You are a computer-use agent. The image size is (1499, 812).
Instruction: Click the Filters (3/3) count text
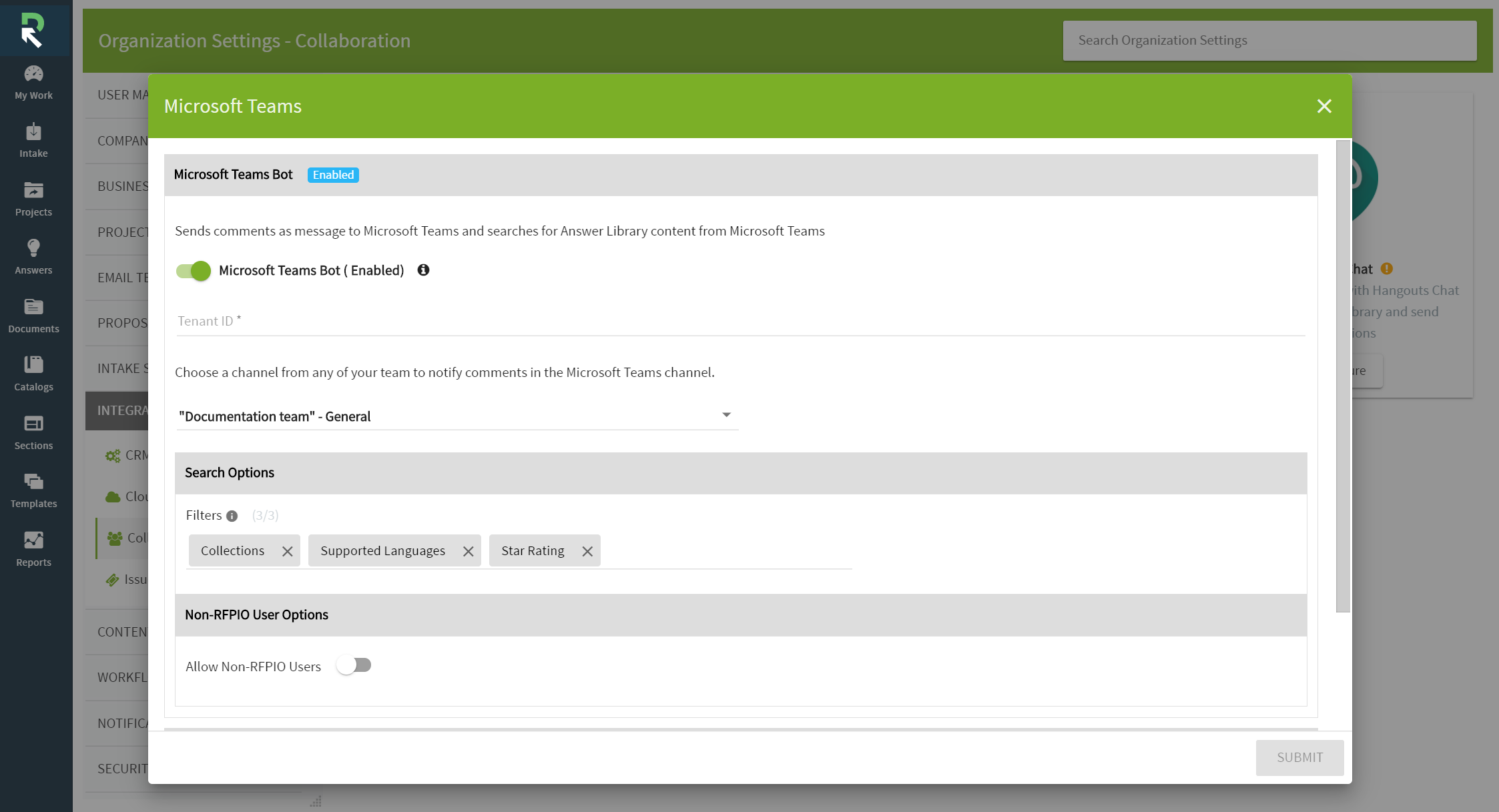click(x=265, y=515)
